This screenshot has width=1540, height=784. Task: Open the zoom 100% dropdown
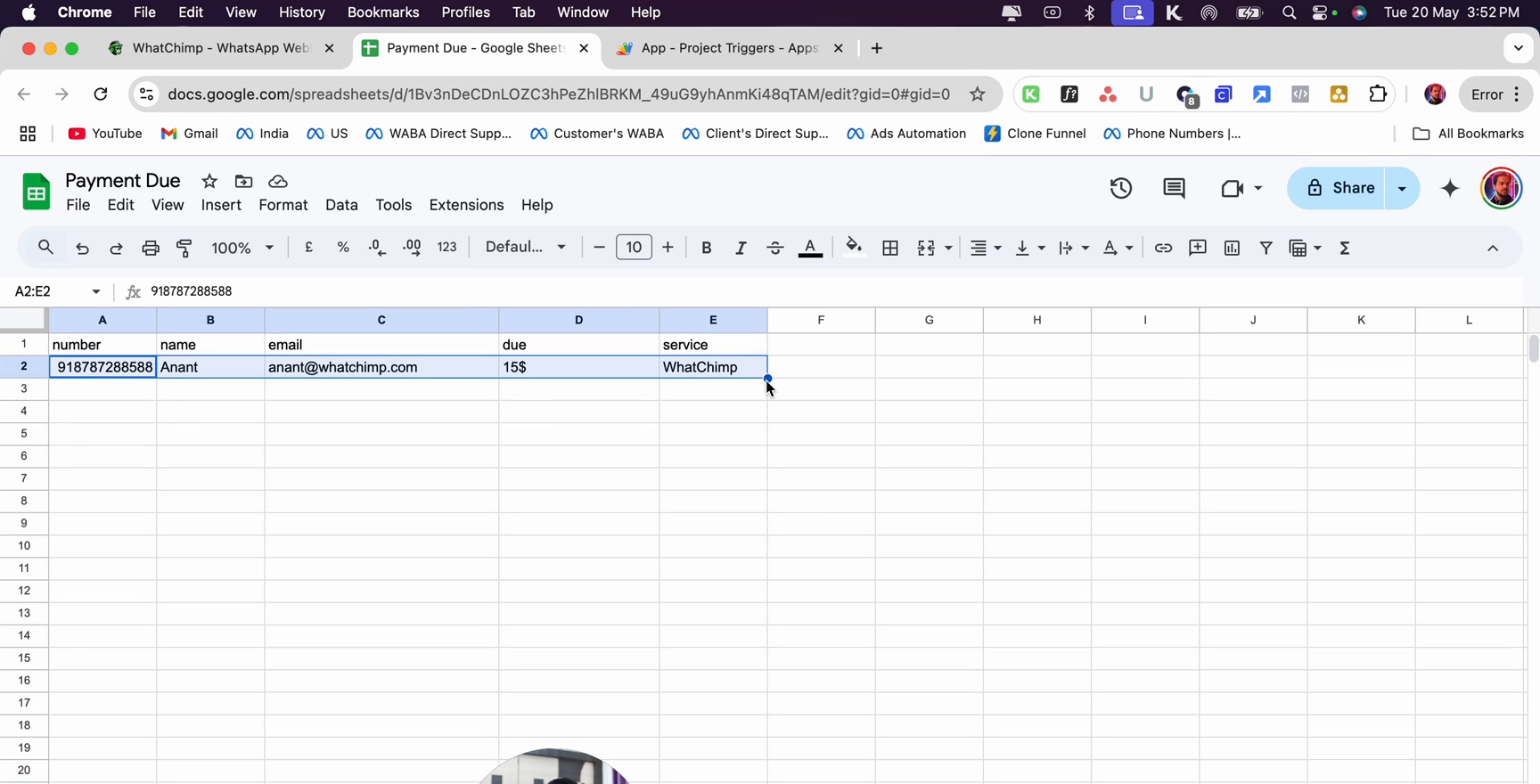click(x=242, y=248)
